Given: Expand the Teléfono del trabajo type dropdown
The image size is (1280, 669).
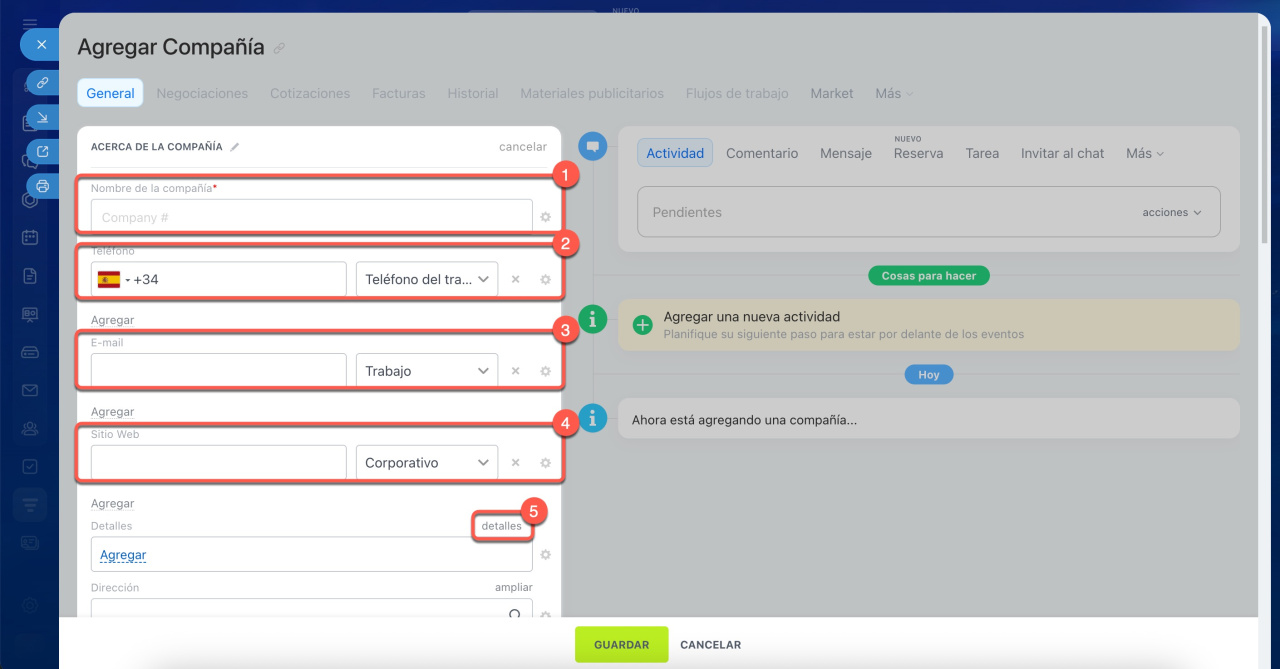Looking at the screenshot, I should coord(427,280).
